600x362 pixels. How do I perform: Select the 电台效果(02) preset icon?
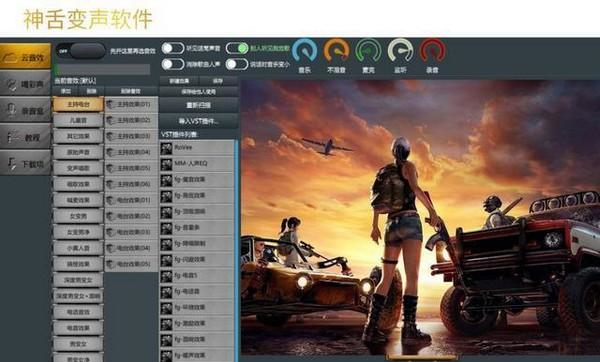tap(111, 216)
